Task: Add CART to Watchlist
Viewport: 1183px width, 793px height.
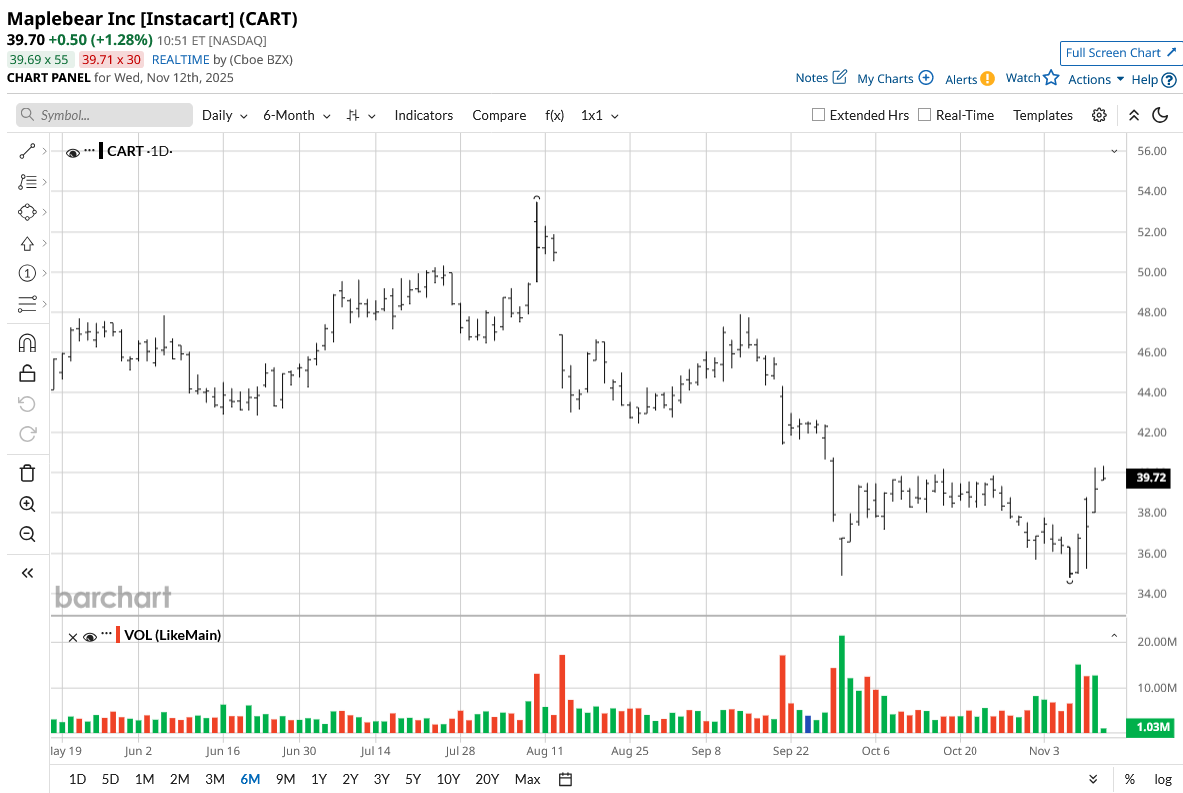Action: [x=1032, y=78]
